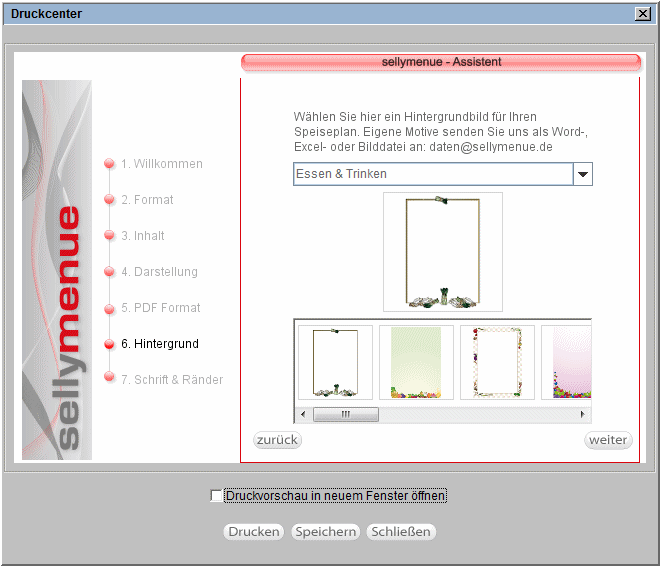Click the daten@sellymenue.de instruction text
This screenshot has height=566, width=660.
pos(491,147)
